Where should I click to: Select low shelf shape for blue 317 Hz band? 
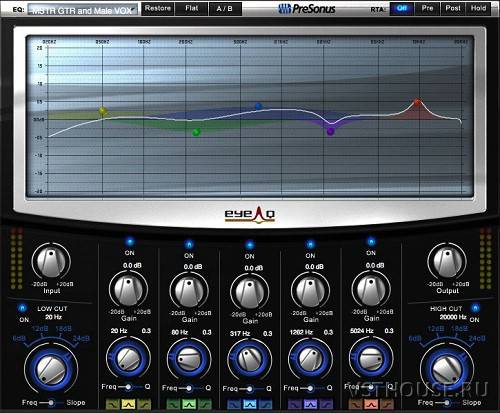[x=234, y=405]
